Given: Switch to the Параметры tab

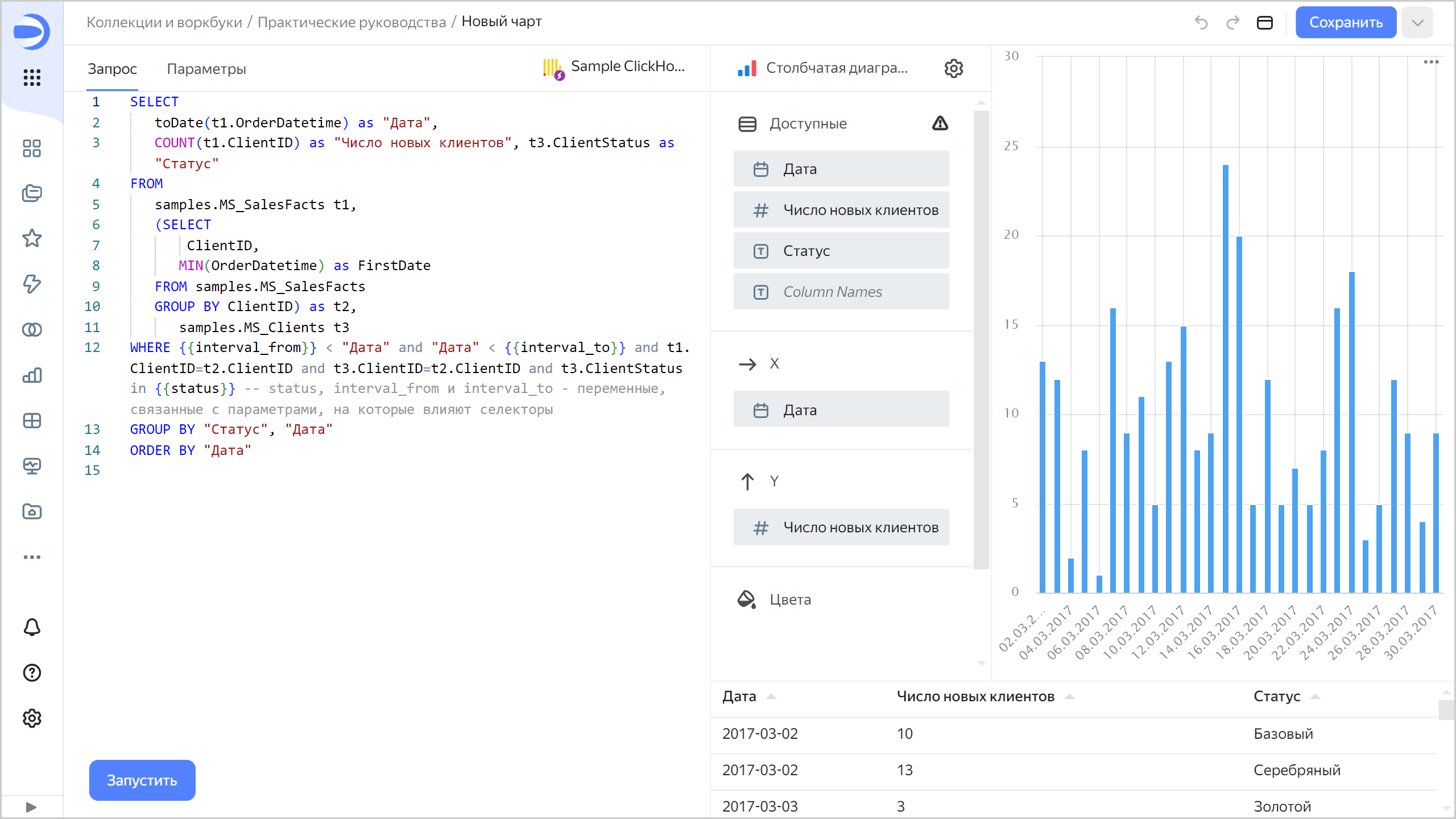Looking at the screenshot, I should 206,69.
